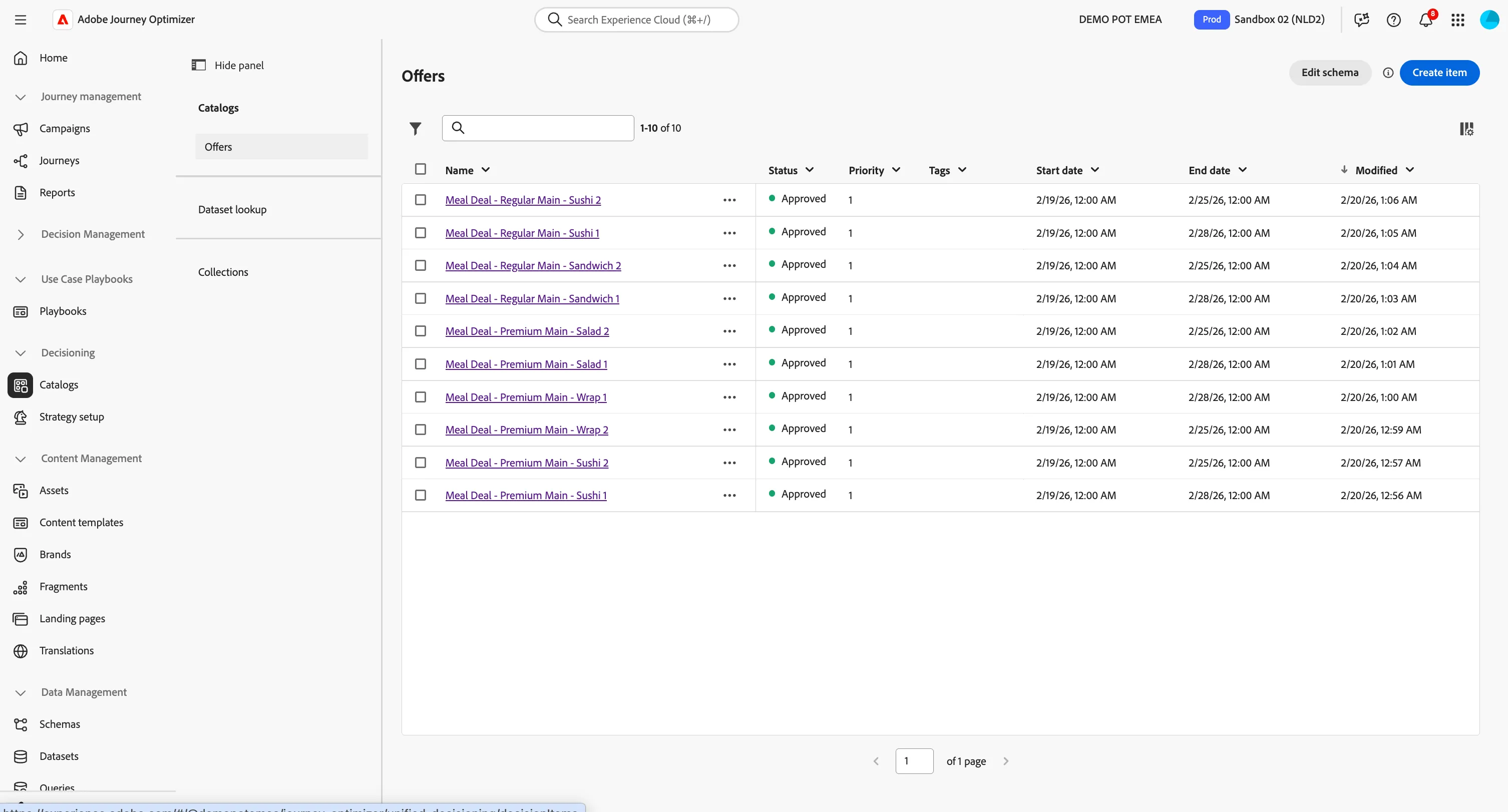Collapse the Decisioning section
This screenshot has height=812, width=1508.
point(21,353)
